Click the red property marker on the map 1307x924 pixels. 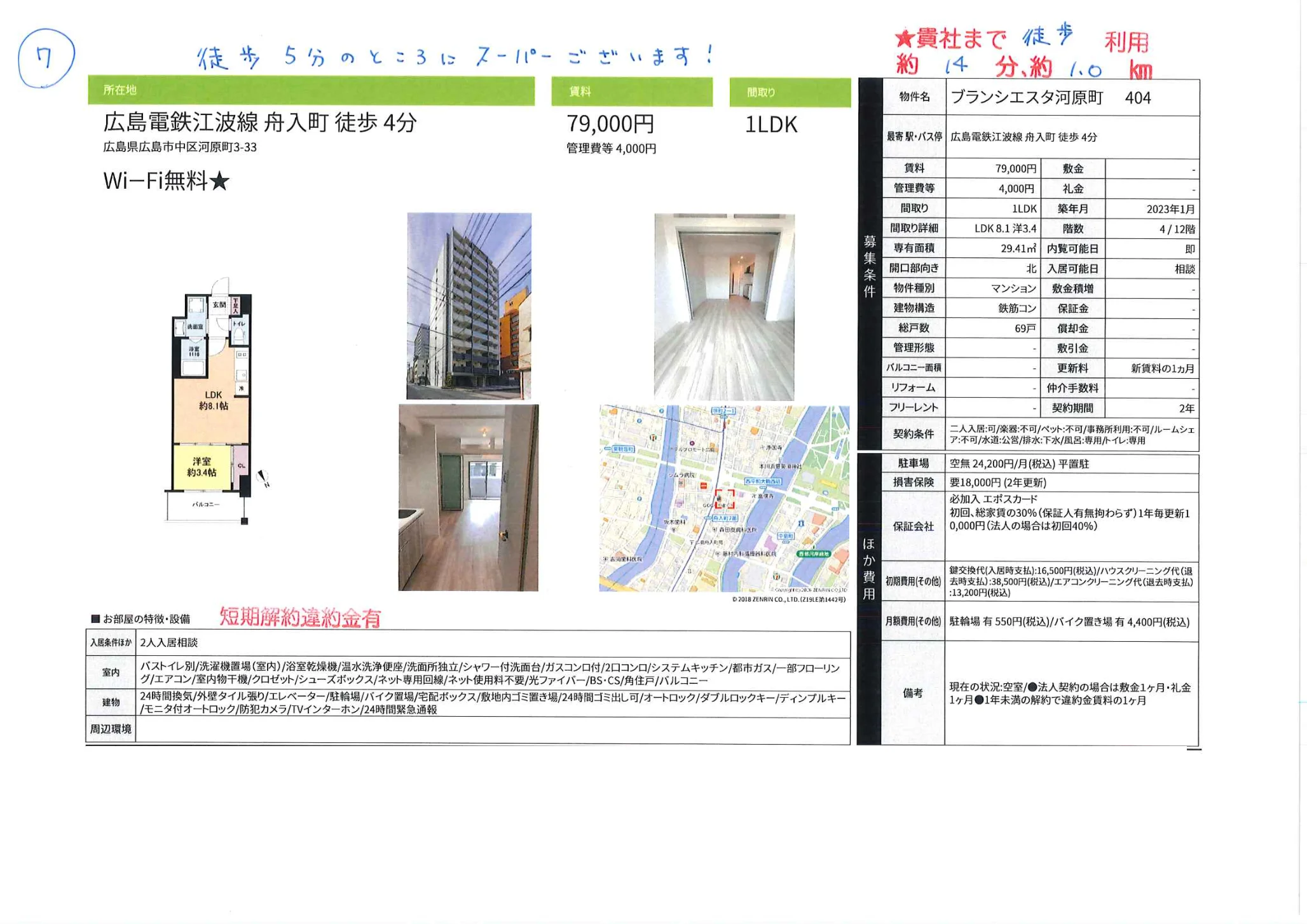click(x=724, y=498)
